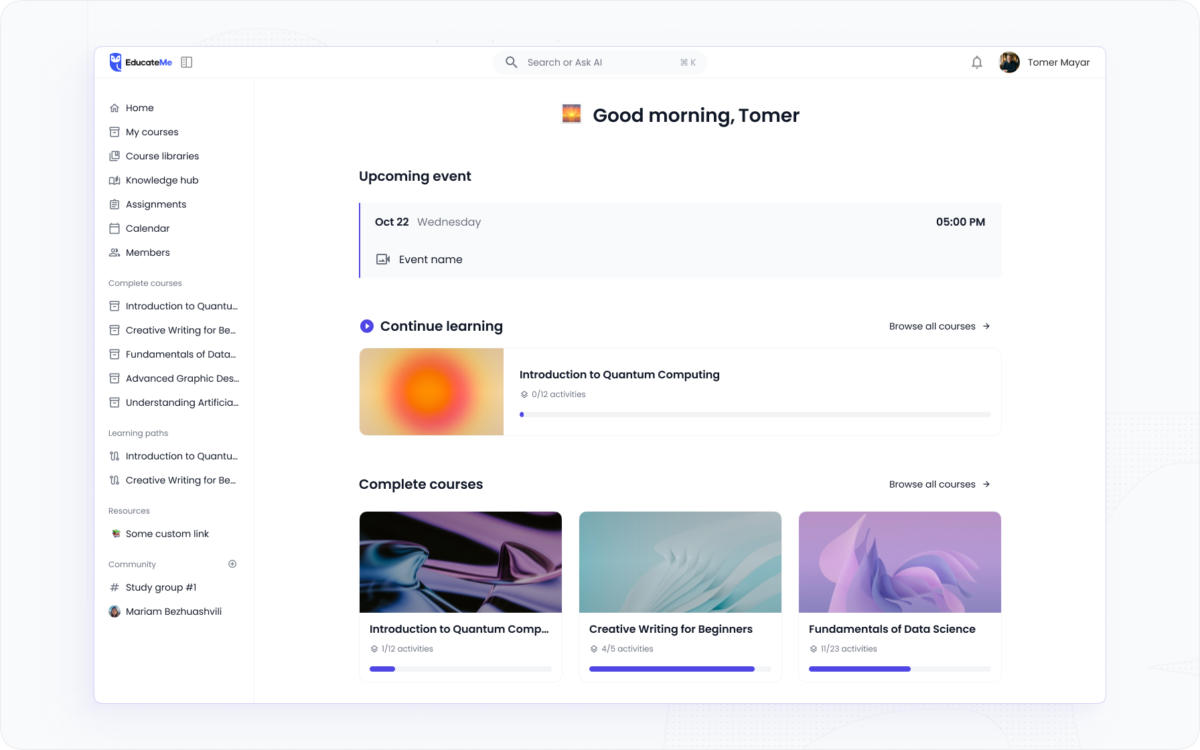Click the video camera event icon
The image size is (1200, 750).
click(x=383, y=259)
